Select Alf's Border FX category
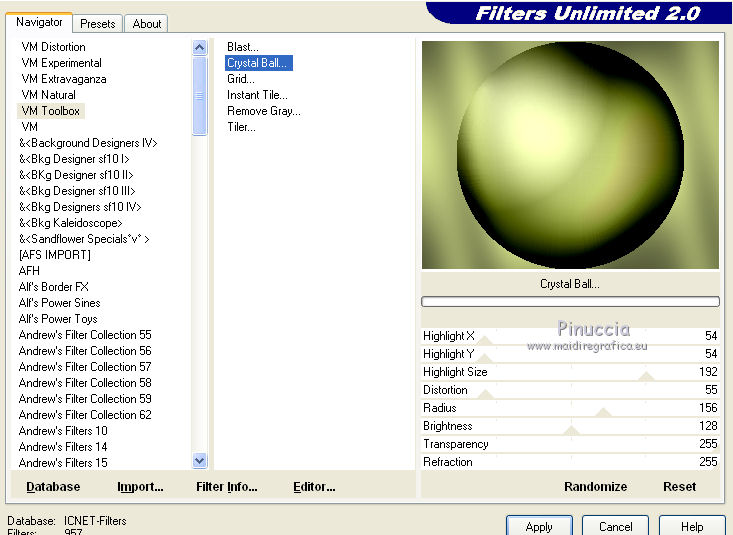The height and width of the screenshot is (535, 733). (53, 287)
